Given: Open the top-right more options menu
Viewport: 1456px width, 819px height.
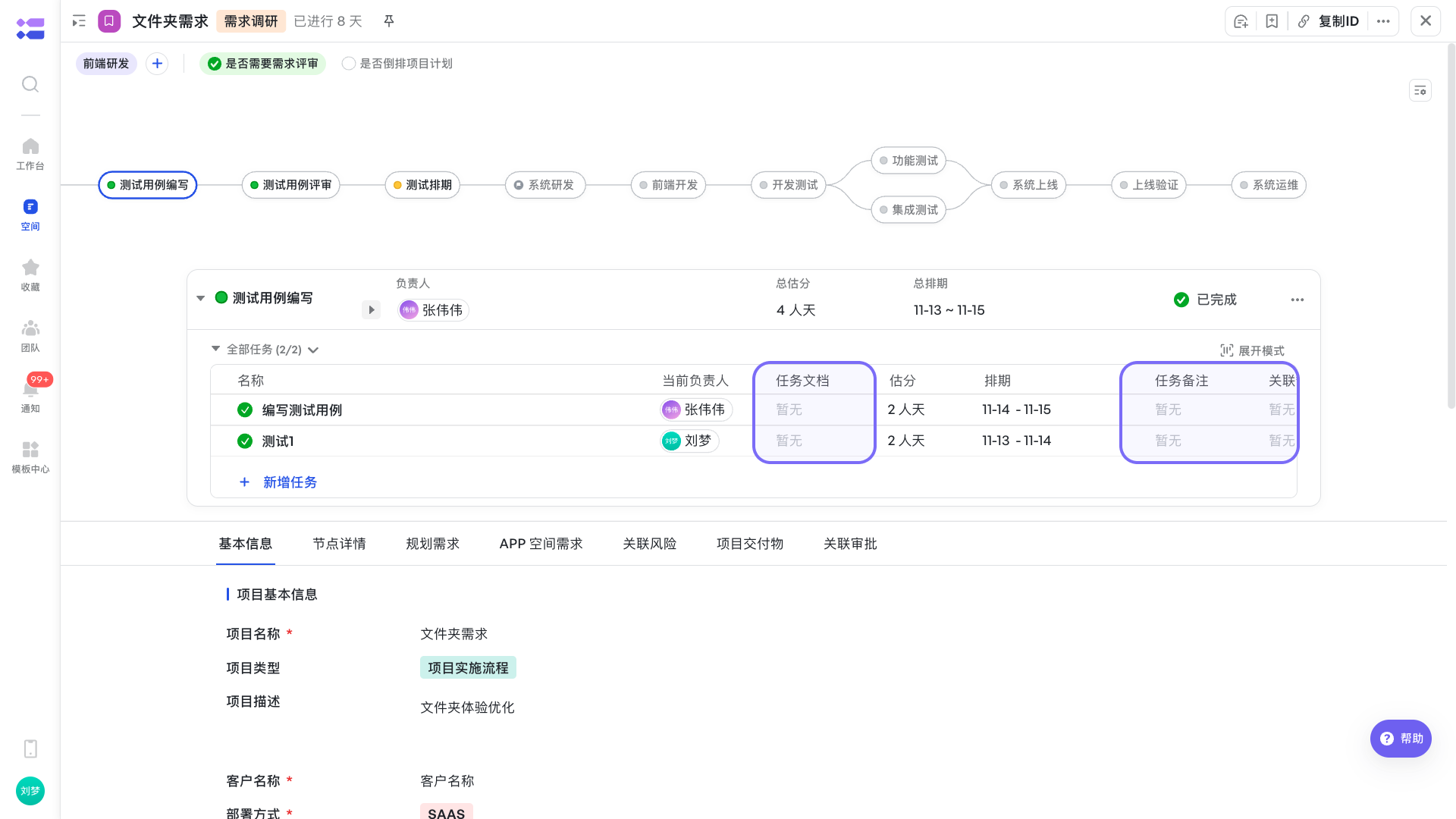Looking at the screenshot, I should click(x=1383, y=21).
